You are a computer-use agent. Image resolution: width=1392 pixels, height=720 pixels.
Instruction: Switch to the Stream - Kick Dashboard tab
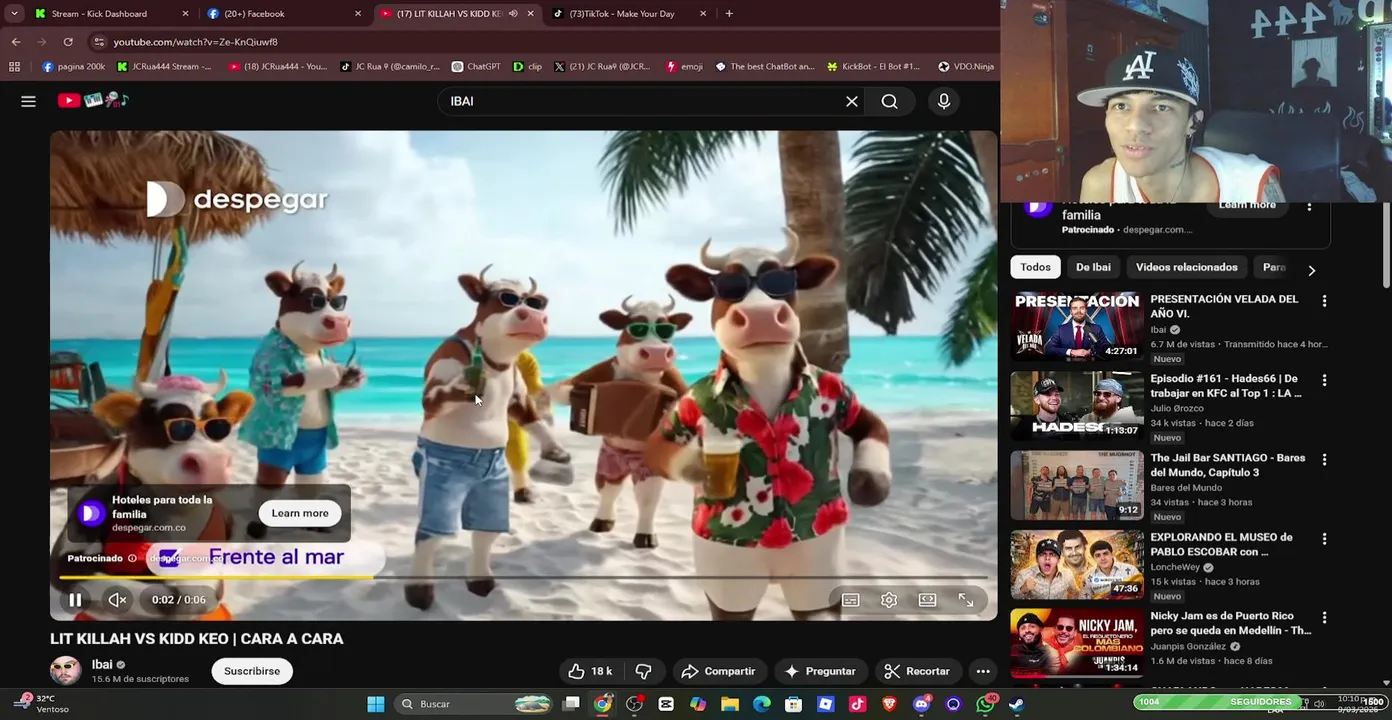tap(99, 14)
